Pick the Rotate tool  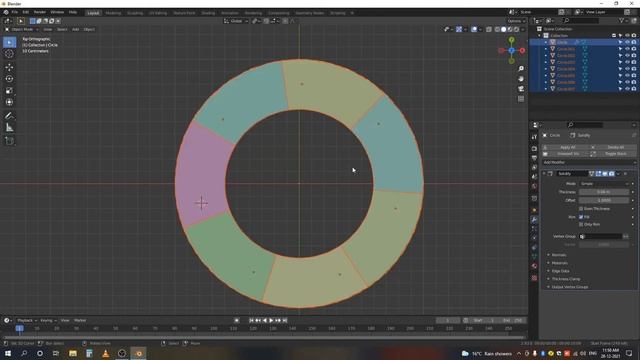tap(9, 79)
